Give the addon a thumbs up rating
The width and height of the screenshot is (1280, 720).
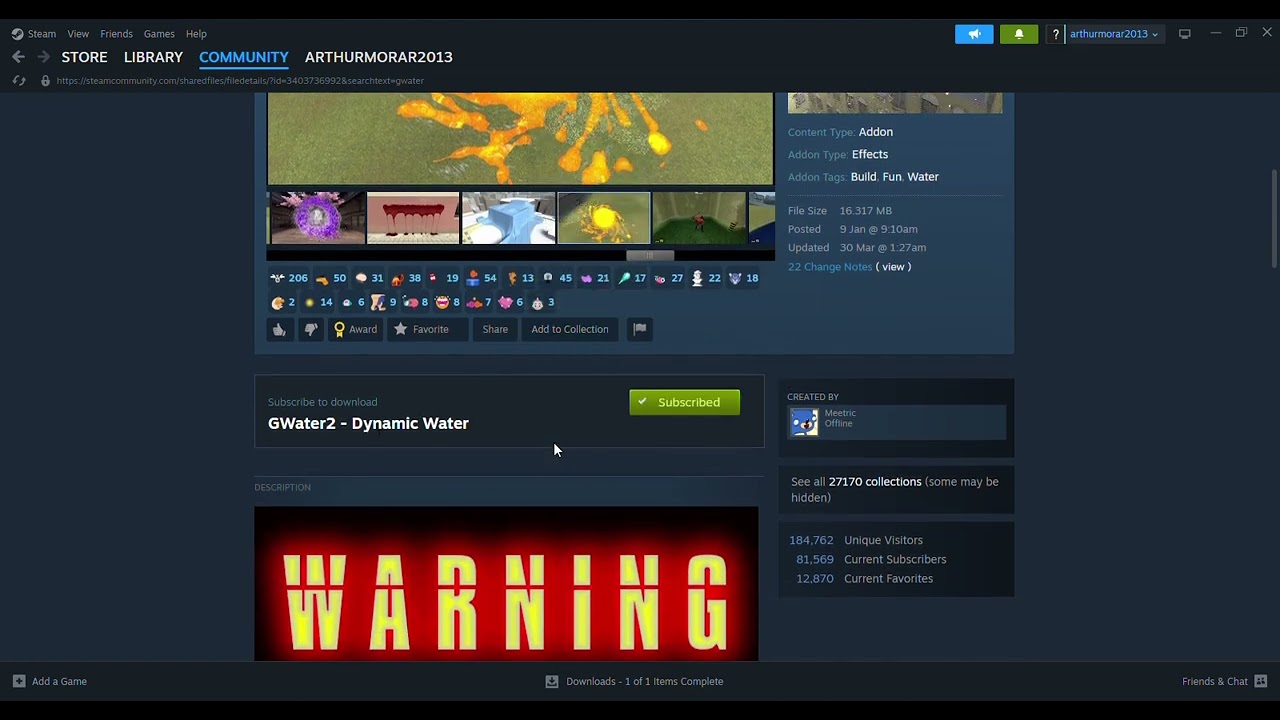pos(279,329)
